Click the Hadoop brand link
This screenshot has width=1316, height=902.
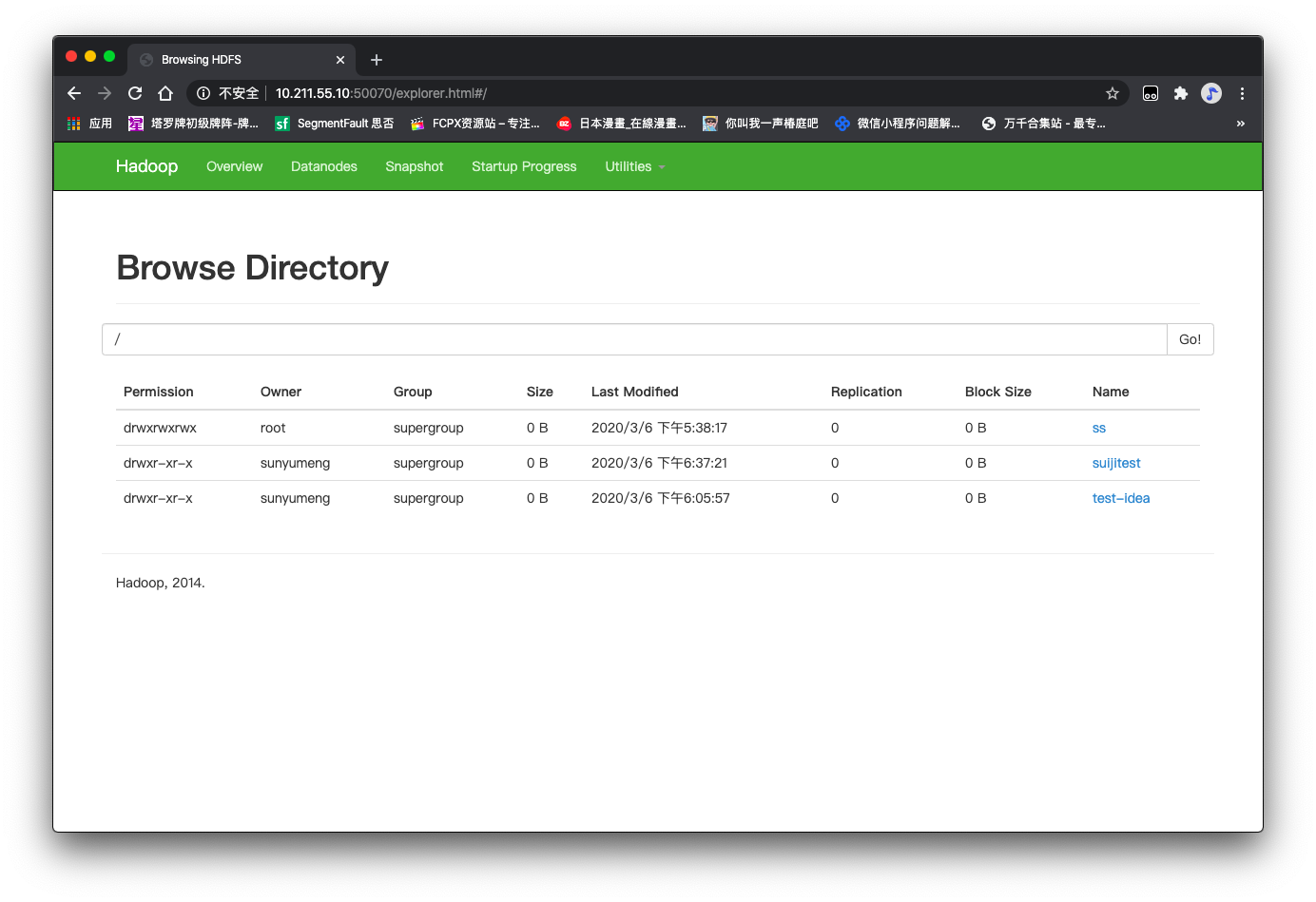(x=146, y=166)
